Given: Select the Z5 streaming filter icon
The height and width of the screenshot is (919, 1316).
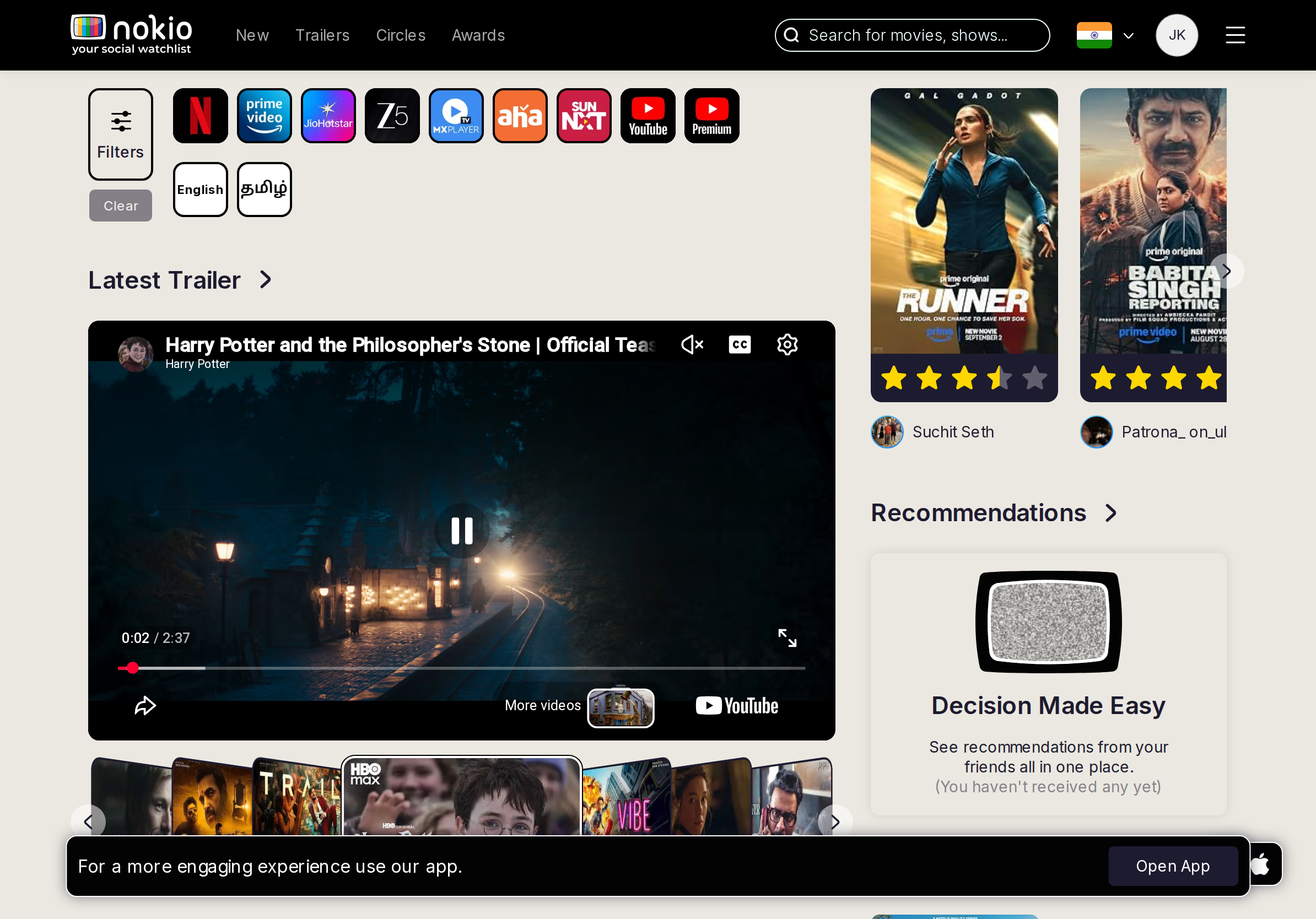Looking at the screenshot, I should click(x=392, y=116).
